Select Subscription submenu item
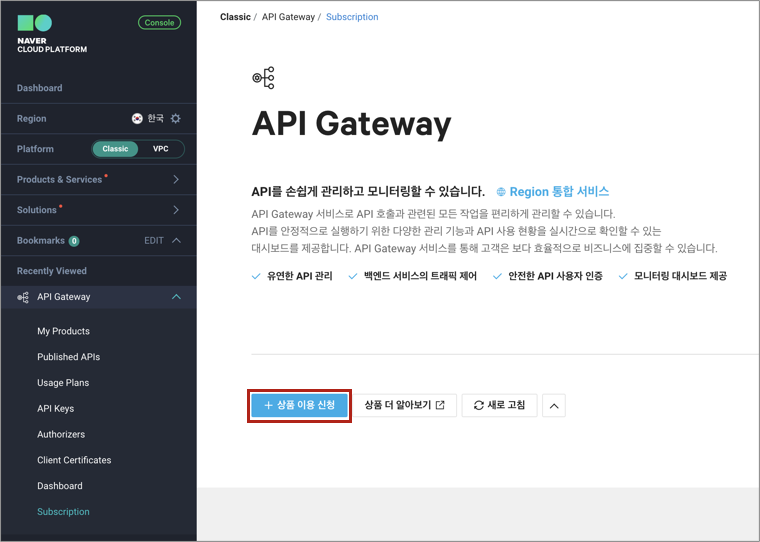 (63, 511)
